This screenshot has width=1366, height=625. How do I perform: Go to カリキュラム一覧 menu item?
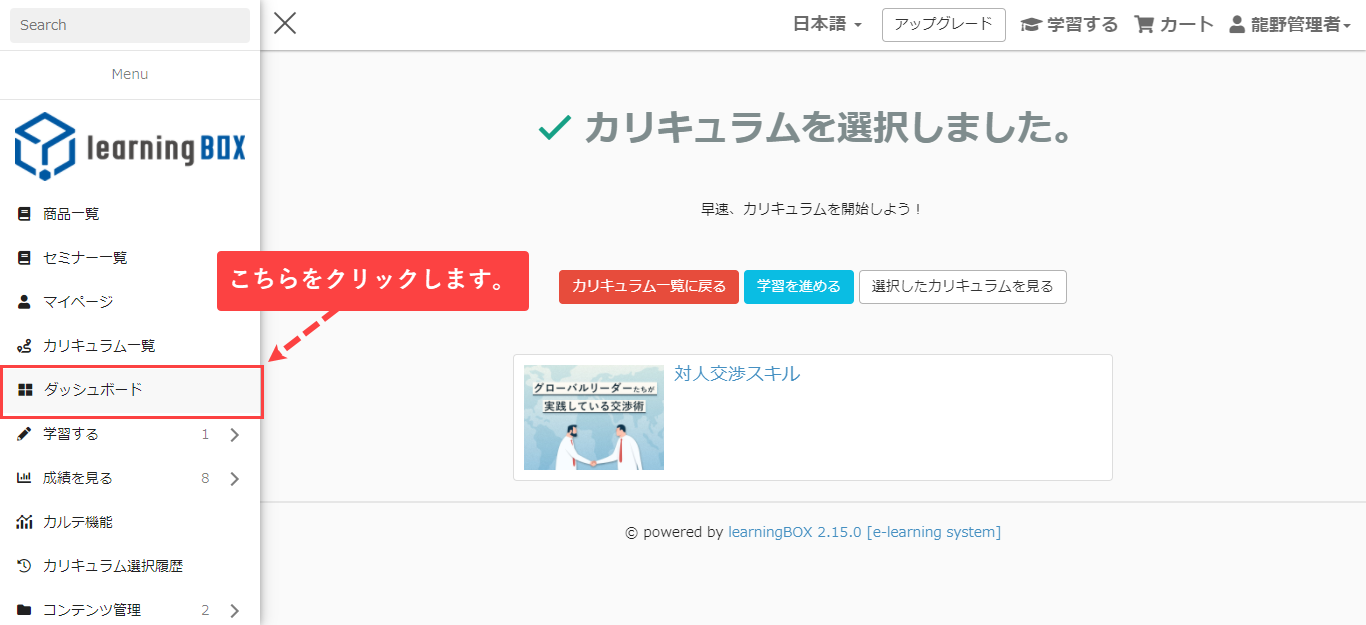pyautogui.click(x=99, y=346)
